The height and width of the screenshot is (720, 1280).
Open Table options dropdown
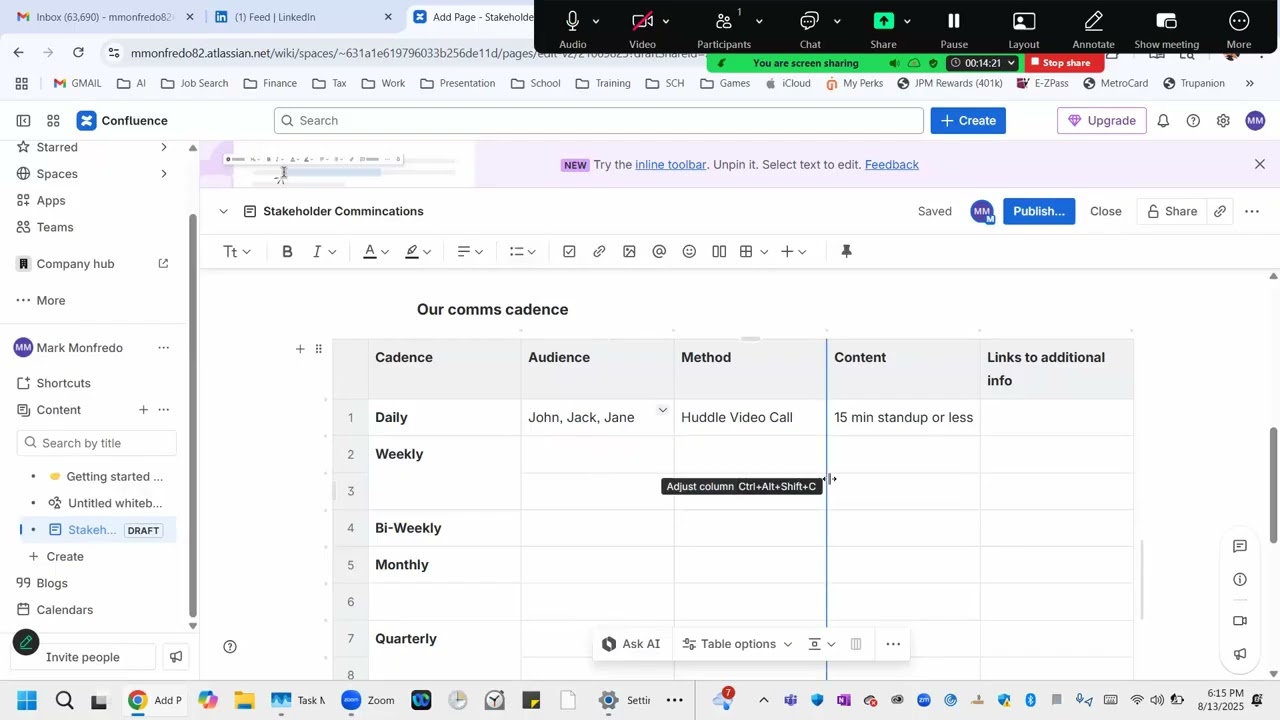[738, 645]
